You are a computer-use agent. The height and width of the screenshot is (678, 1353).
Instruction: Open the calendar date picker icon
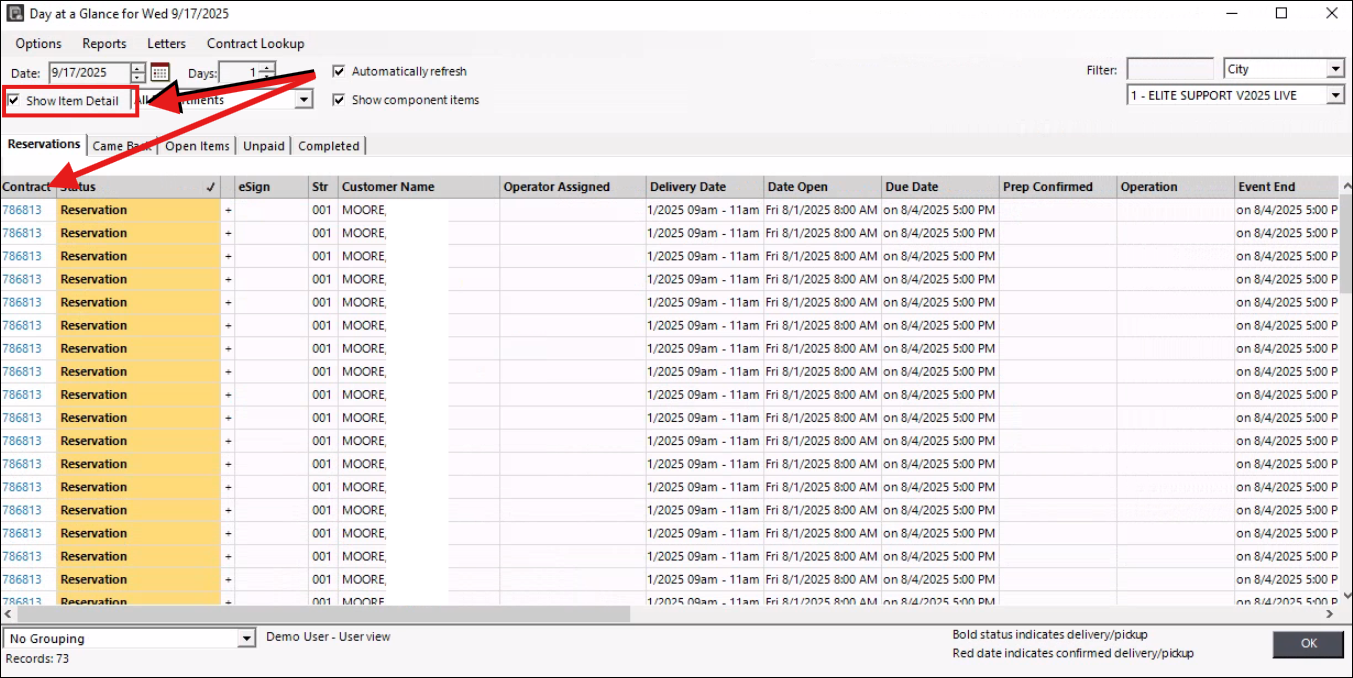pos(160,73)
